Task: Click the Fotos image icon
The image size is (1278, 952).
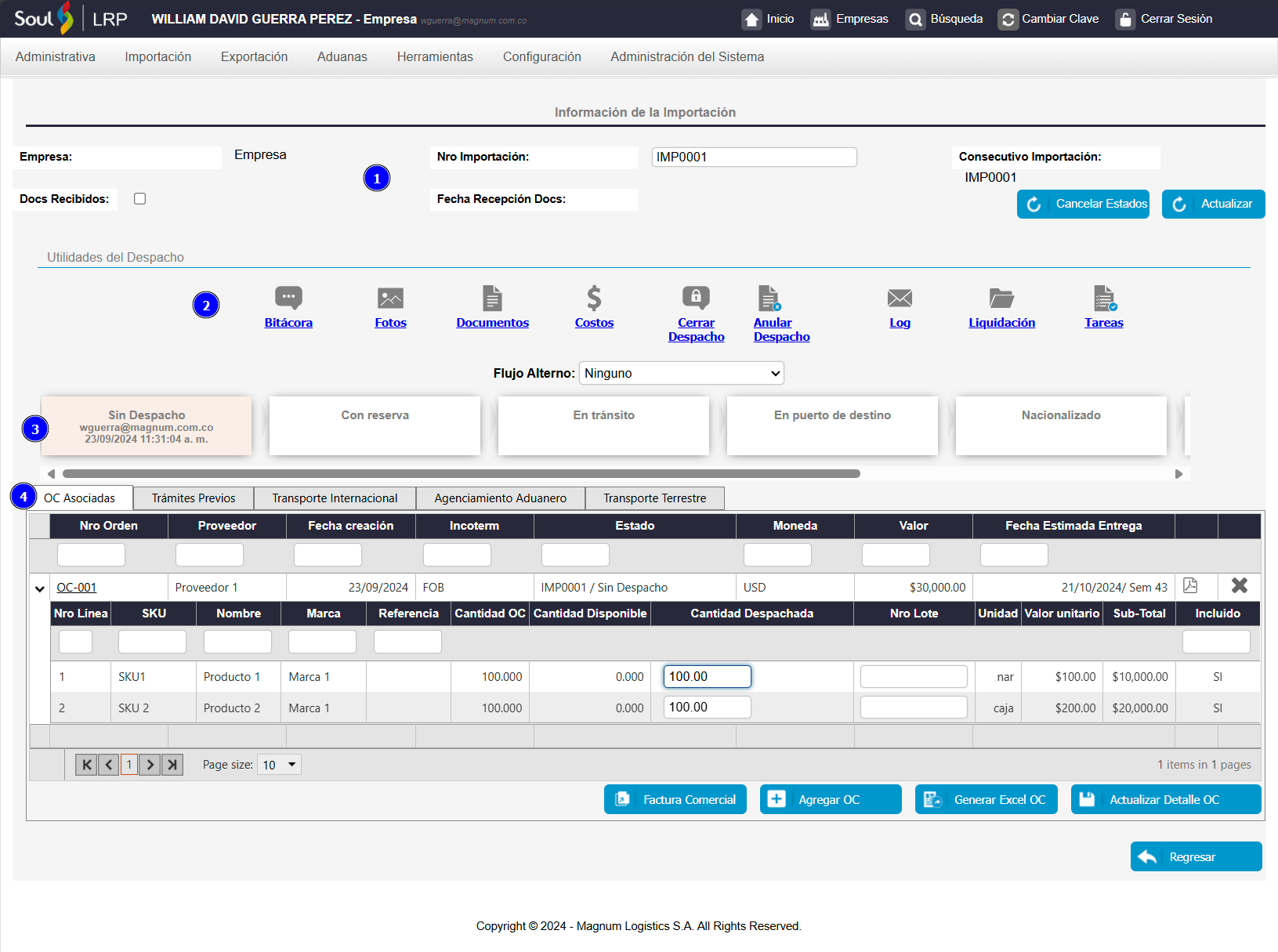Action: (x=390, y=299)
